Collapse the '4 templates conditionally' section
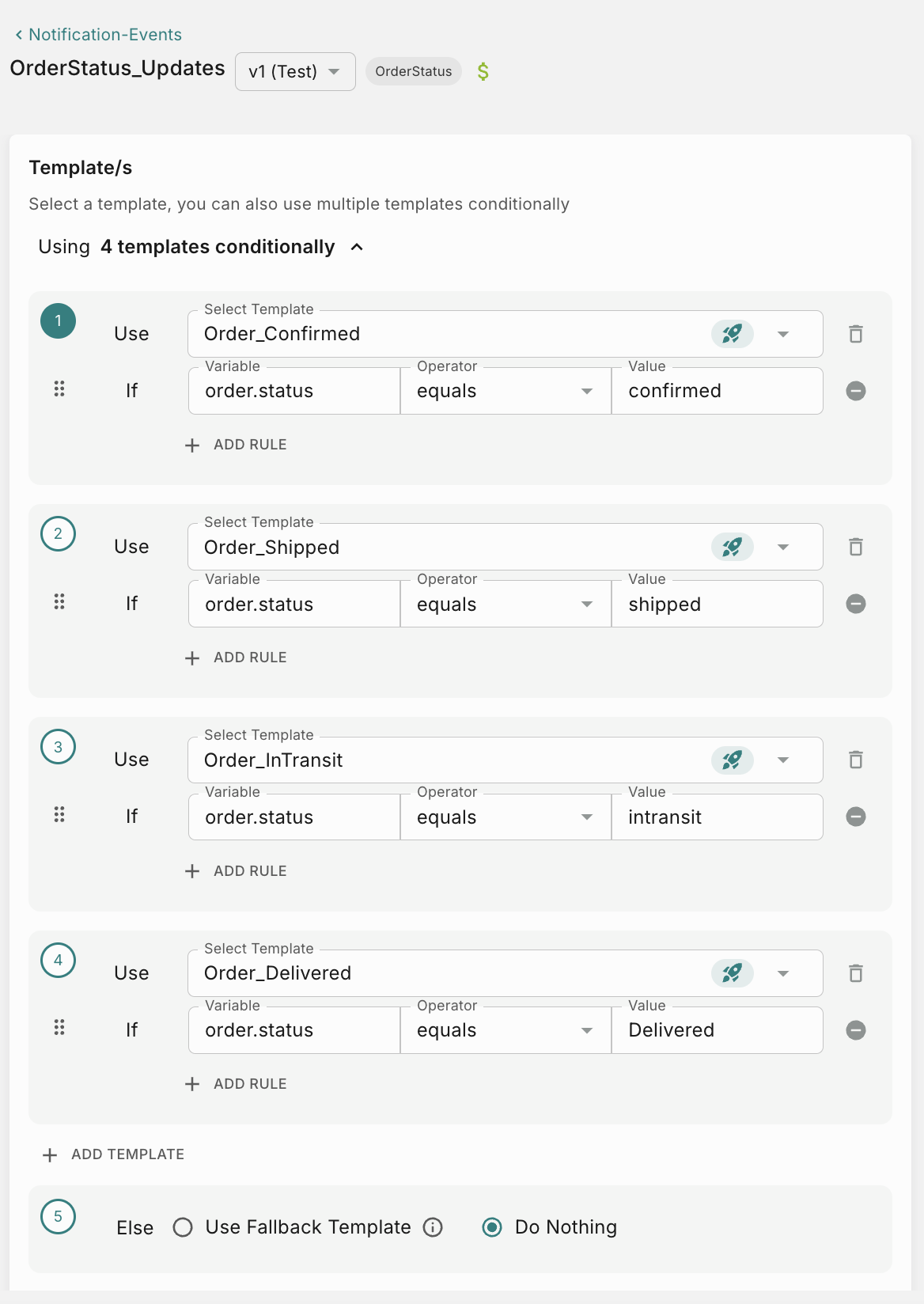This screenshot has height=1304, width=924. (357, 247)
